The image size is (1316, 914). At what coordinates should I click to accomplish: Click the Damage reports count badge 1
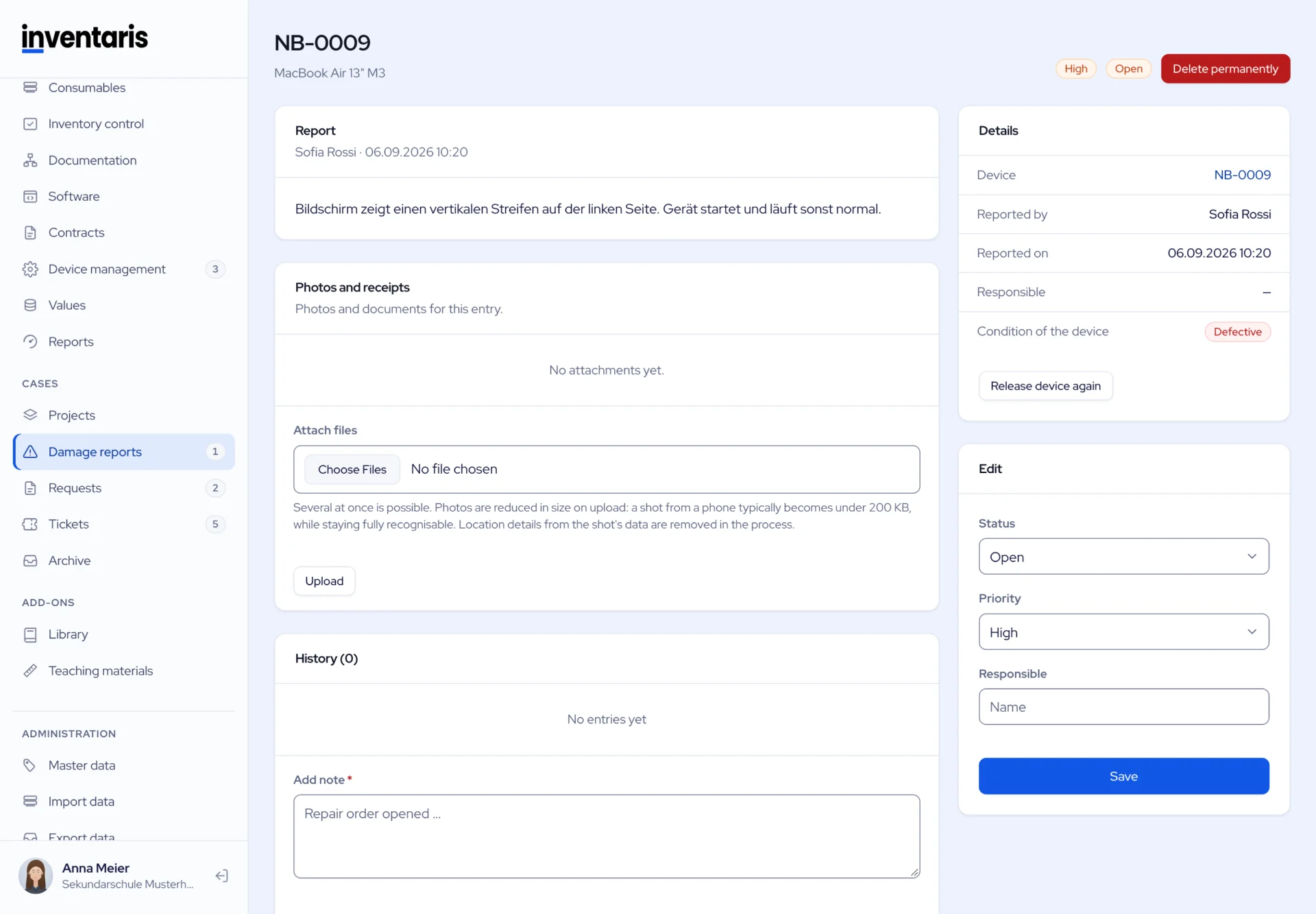tap(215, 452)
